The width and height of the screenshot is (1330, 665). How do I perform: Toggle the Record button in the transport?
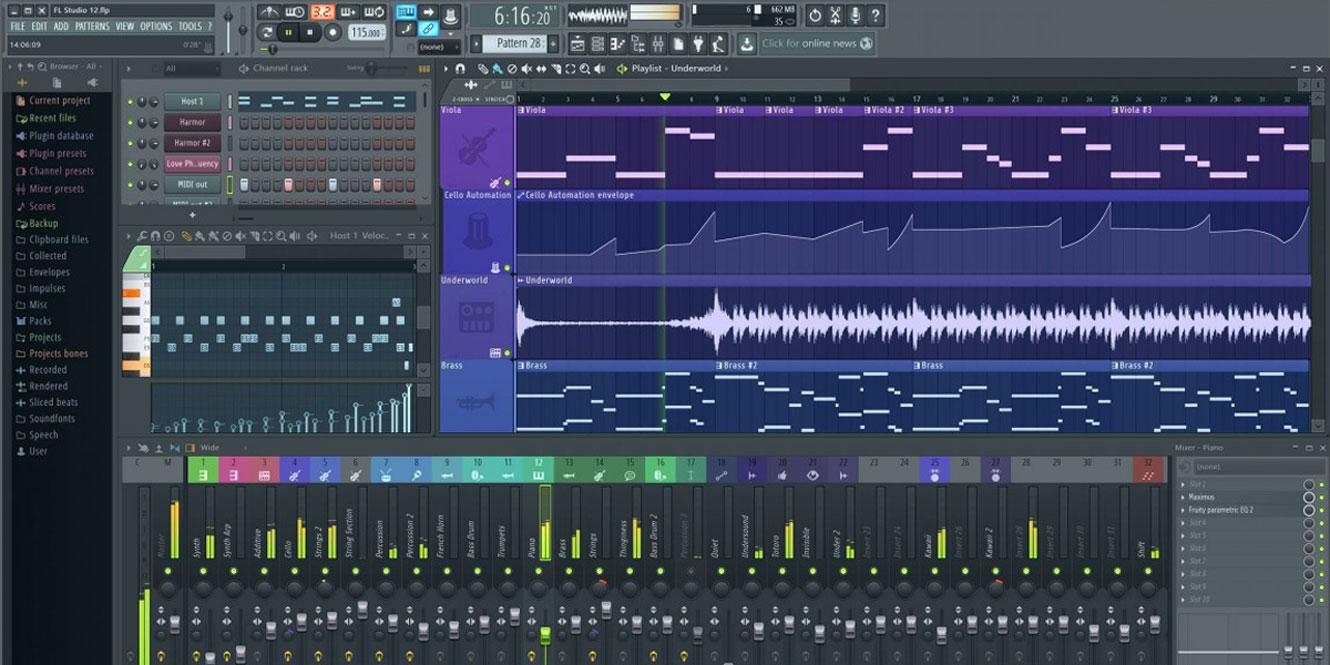pyautogui.click(x=333, y=31)
